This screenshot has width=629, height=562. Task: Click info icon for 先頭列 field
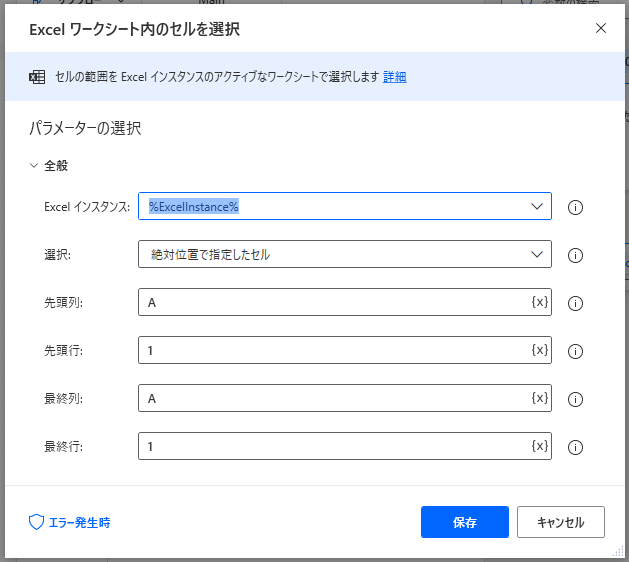pyautogui.click(x=575, y=303)
